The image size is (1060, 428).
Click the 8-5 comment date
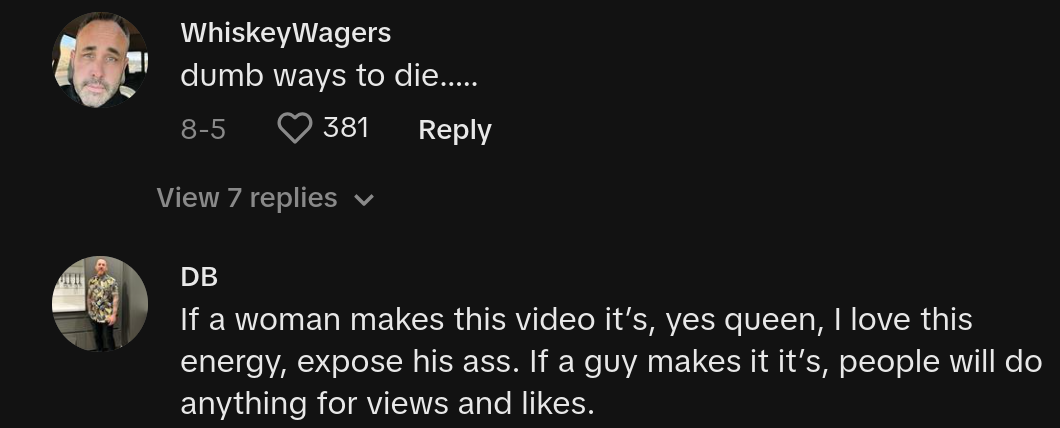coord(203,128)
